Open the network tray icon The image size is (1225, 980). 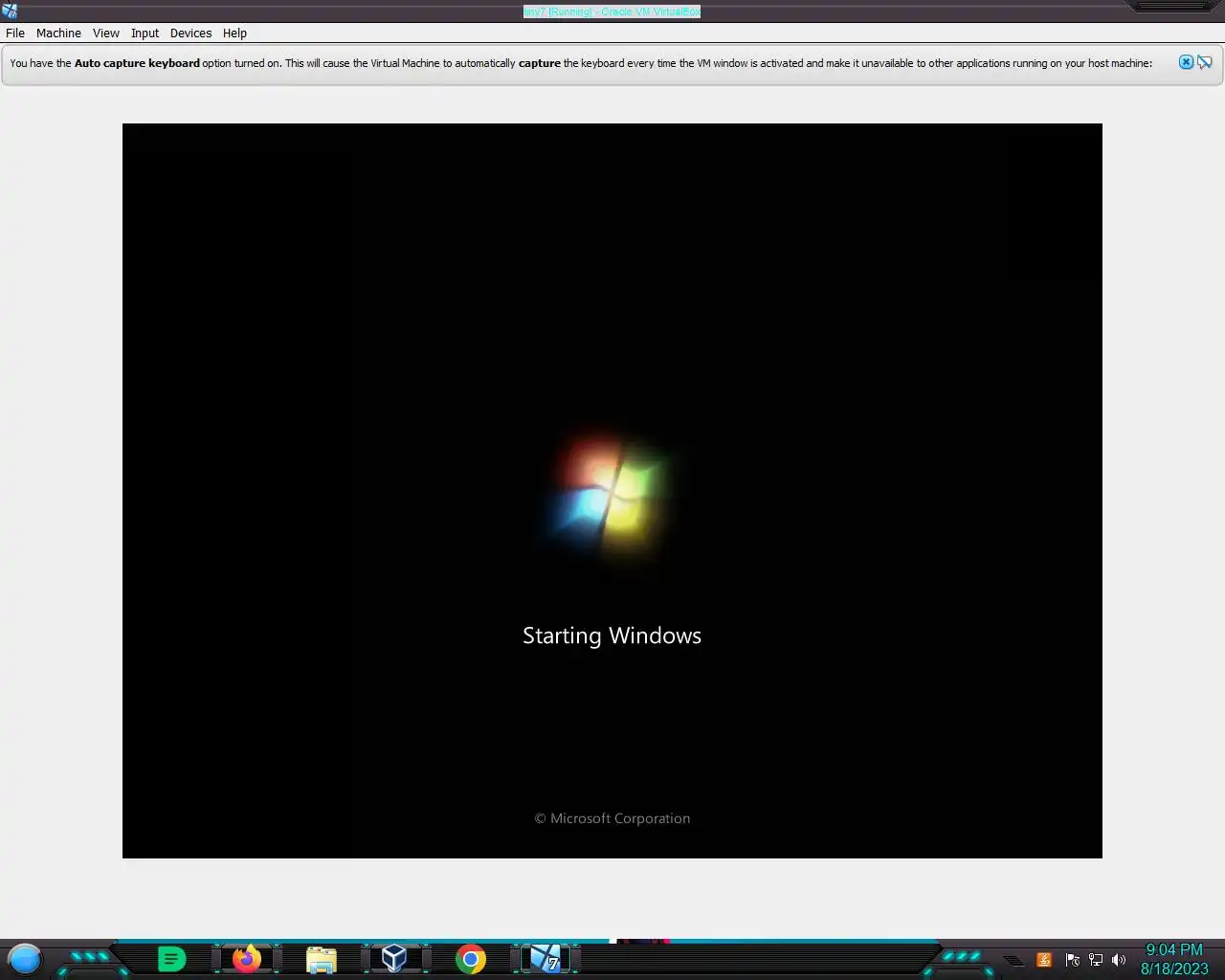coord(1096,960)
